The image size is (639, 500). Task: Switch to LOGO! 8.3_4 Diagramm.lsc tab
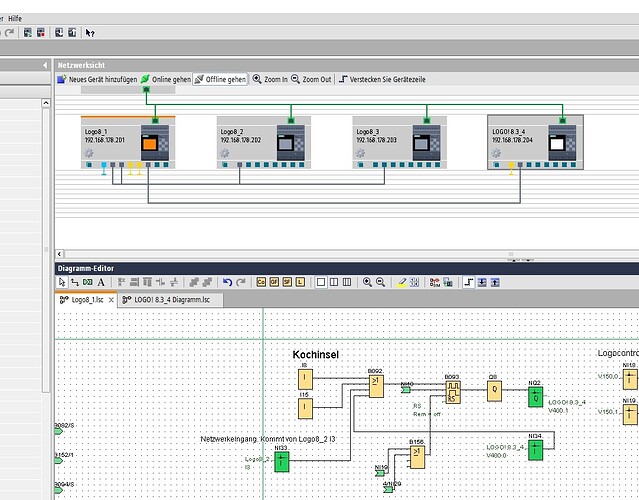[x=172, y=300]
